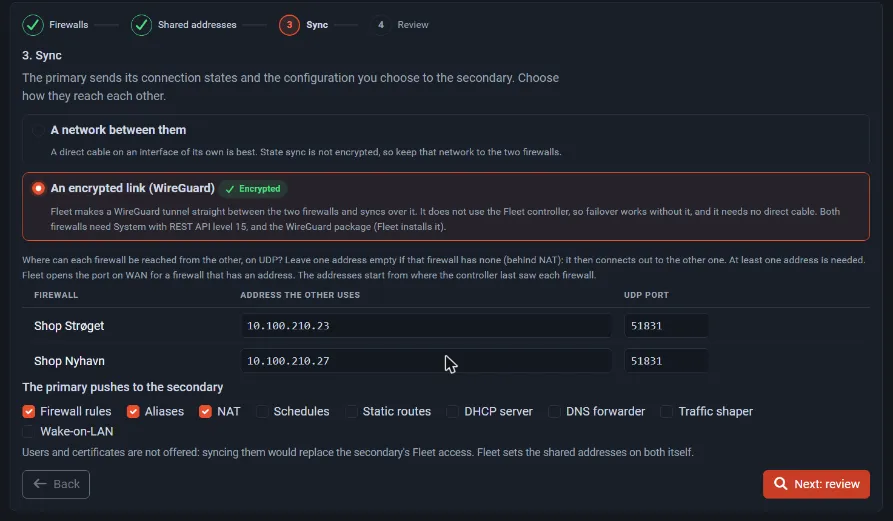
Task: Uncheck the Firewall rules checkbox
Action: [28, 411]
